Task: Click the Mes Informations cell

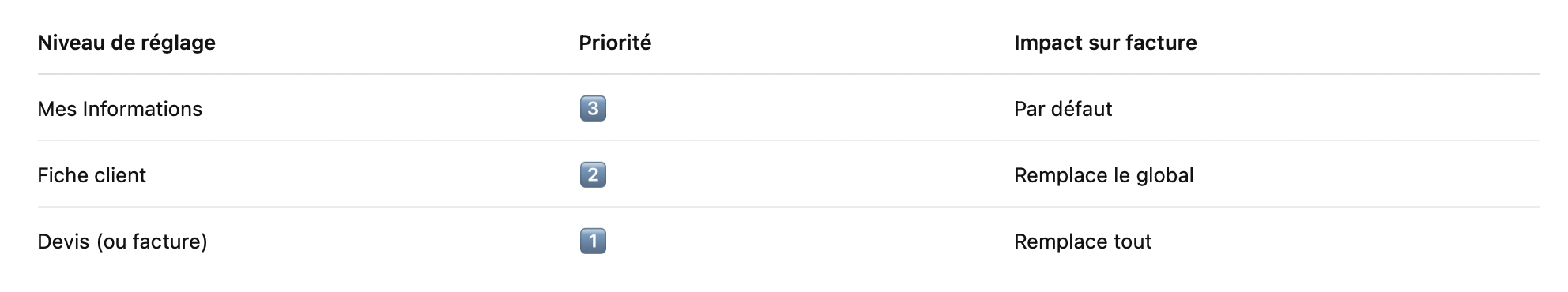Action: [120, 109]
